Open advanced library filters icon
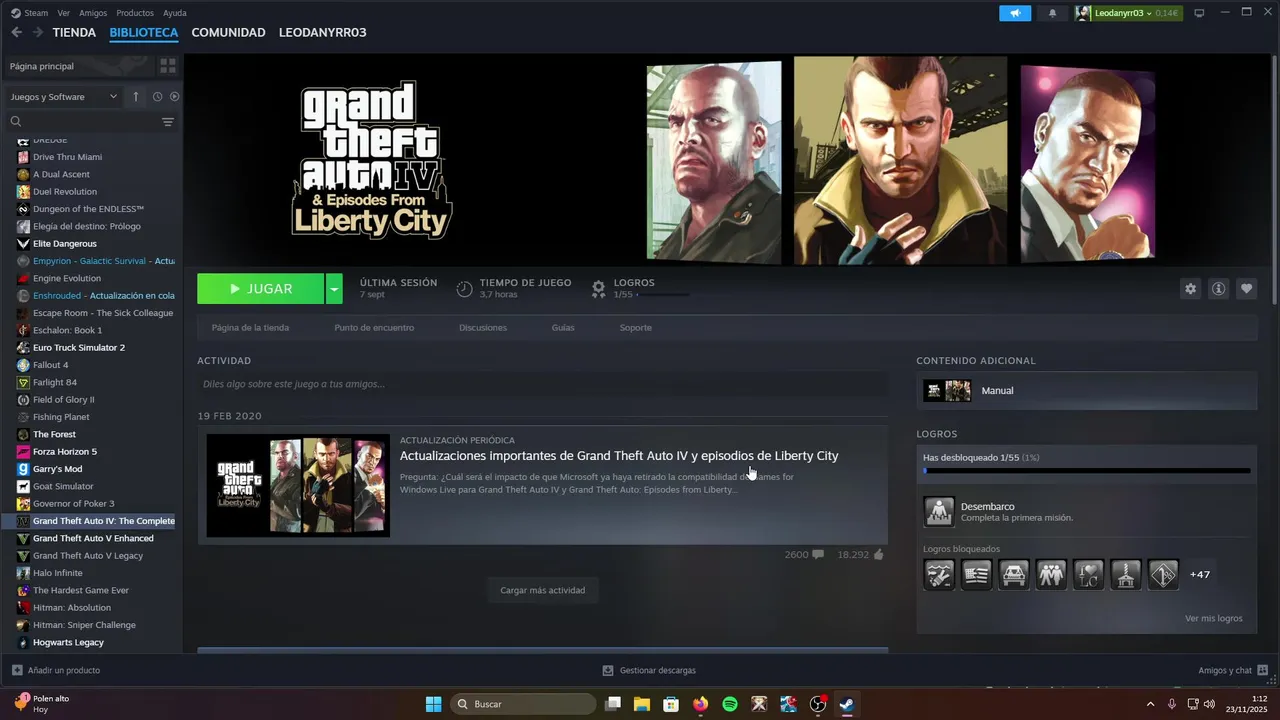The width and height of the screenshot is (1280, 720). click(x=168, y=122)
